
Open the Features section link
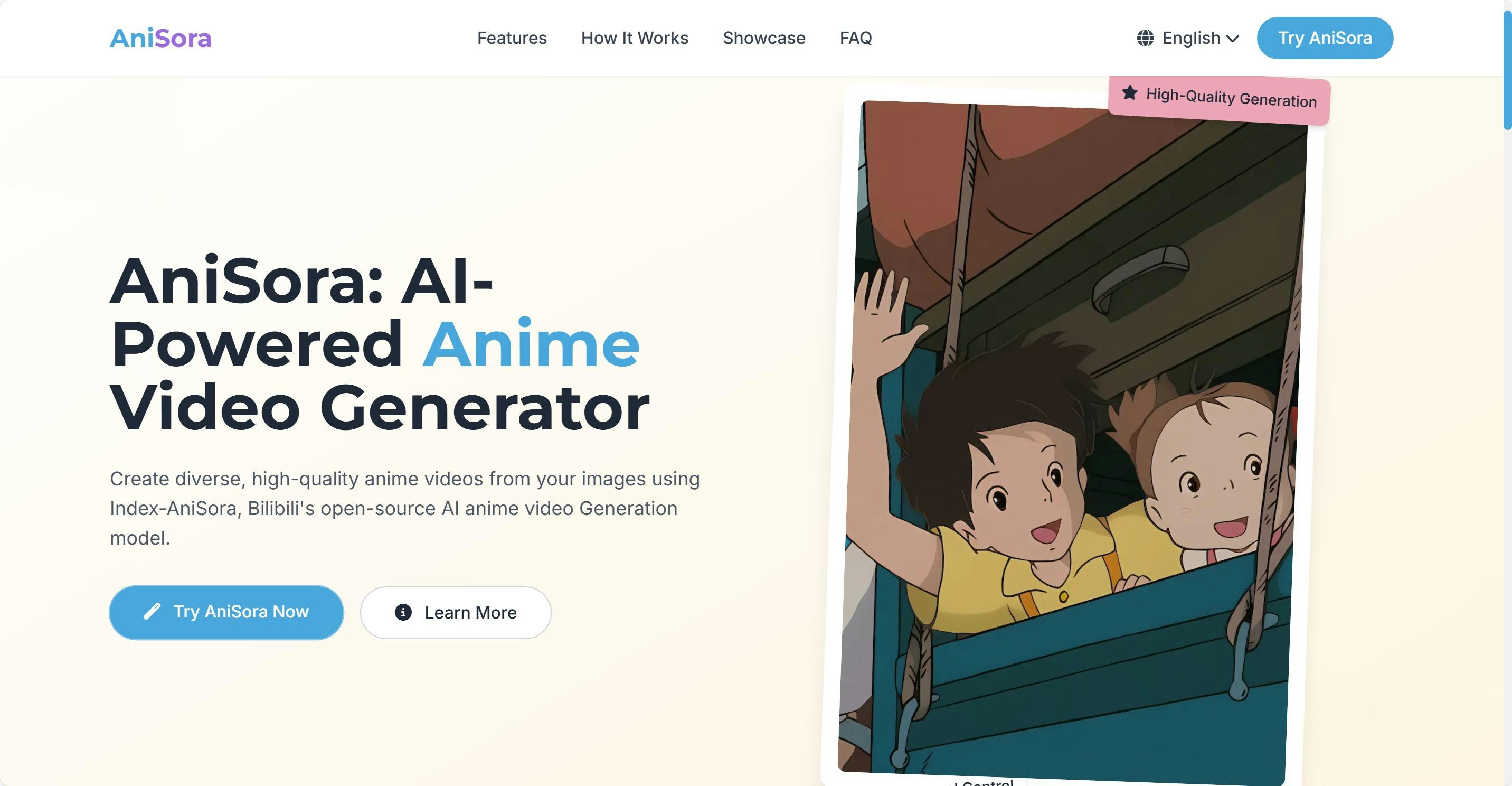511,38
